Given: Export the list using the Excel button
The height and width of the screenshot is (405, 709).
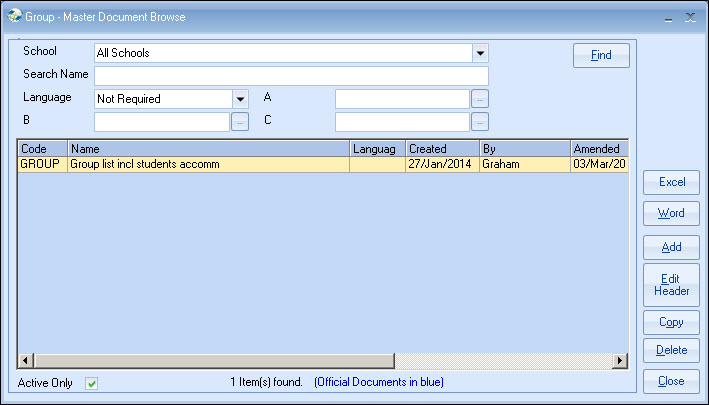Looking at the screenshot, I should click(x=671, y=182).
